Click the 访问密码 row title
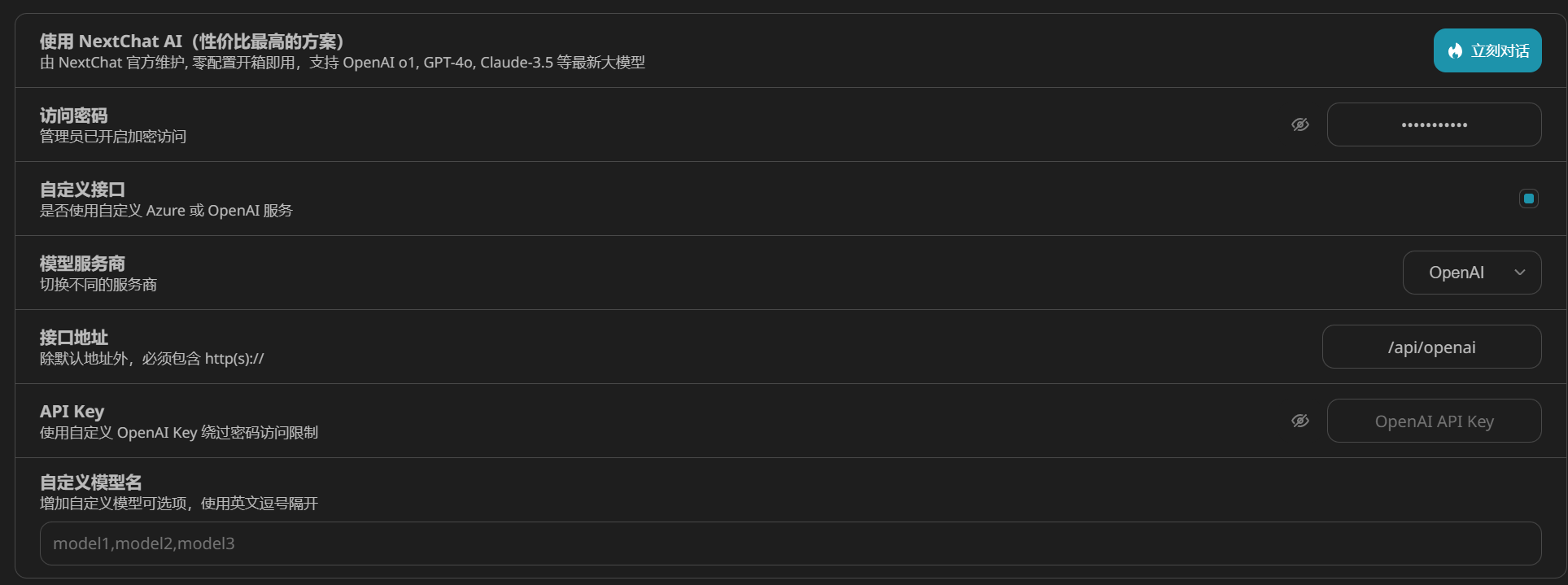This screenshot has height=585, width=1568. coord(74,116)
